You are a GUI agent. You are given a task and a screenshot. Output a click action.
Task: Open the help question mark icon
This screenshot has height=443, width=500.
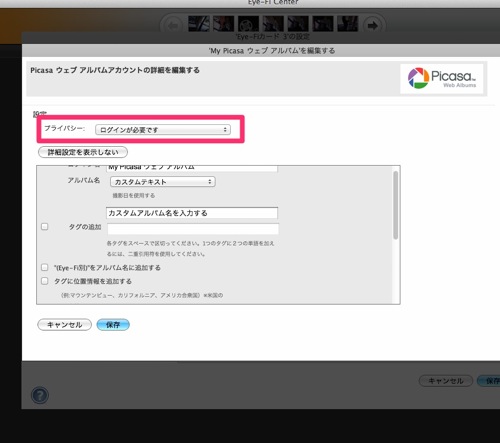40,396
